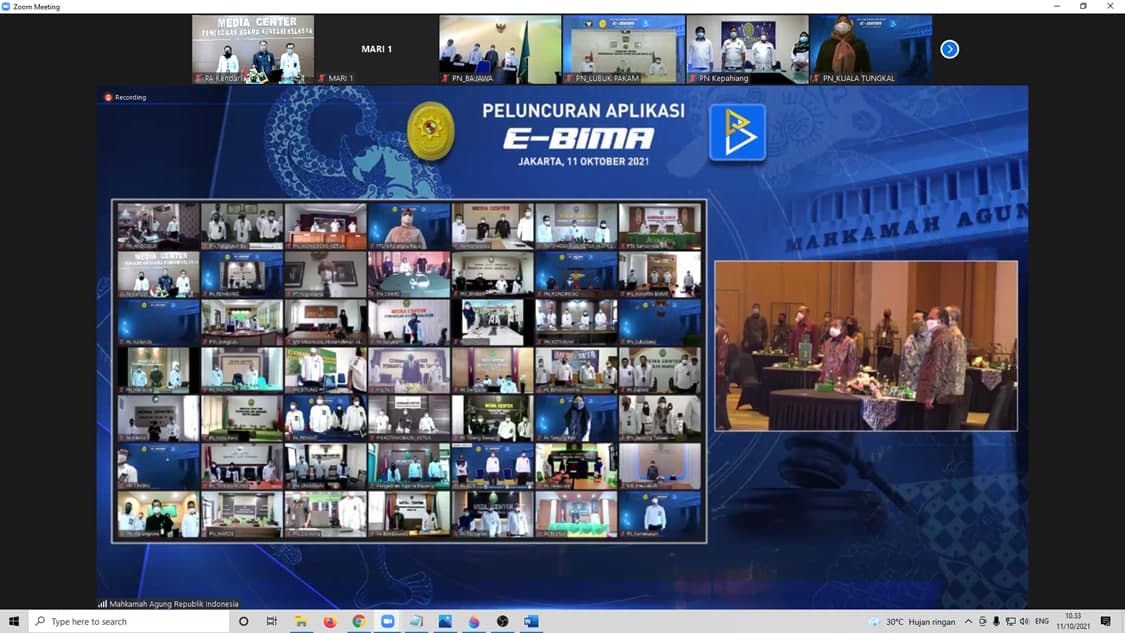
Task: Click the microphone tray icon
Action: tap(996, 622)
